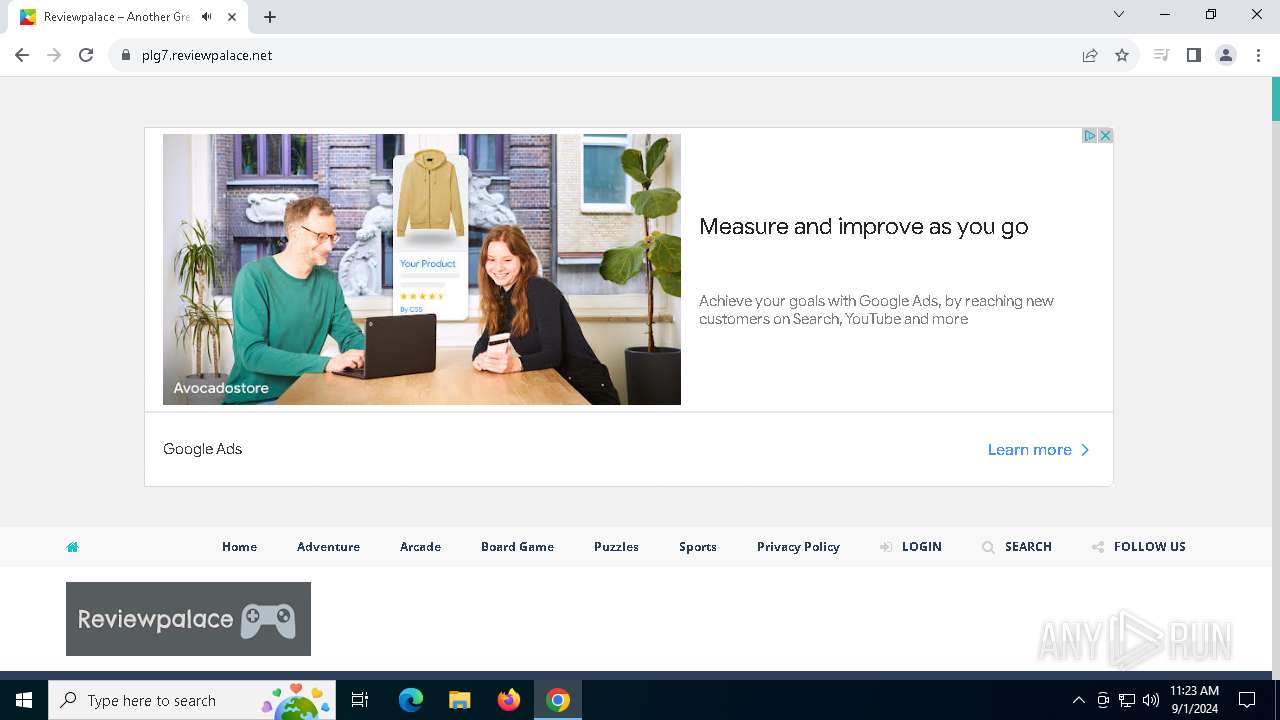Open the Home menu item
Image resolution: width=1280 pixels, height=720 pixels.
click(x=240, y=547)
